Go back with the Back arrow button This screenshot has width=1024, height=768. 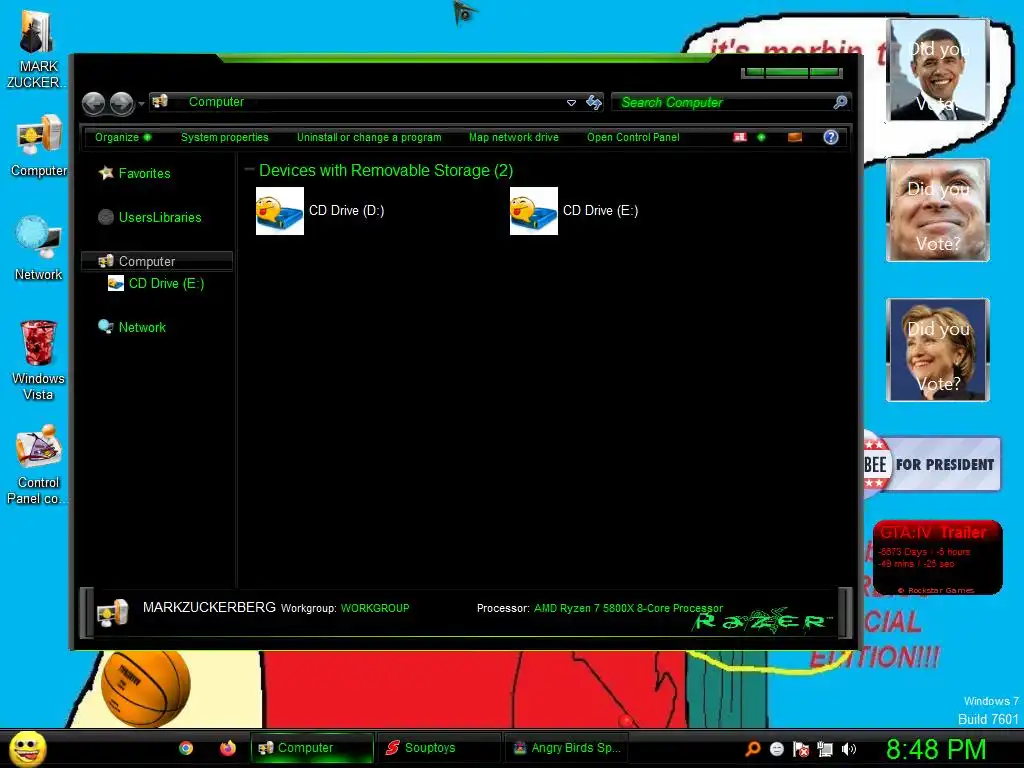[x=93, y=103]
